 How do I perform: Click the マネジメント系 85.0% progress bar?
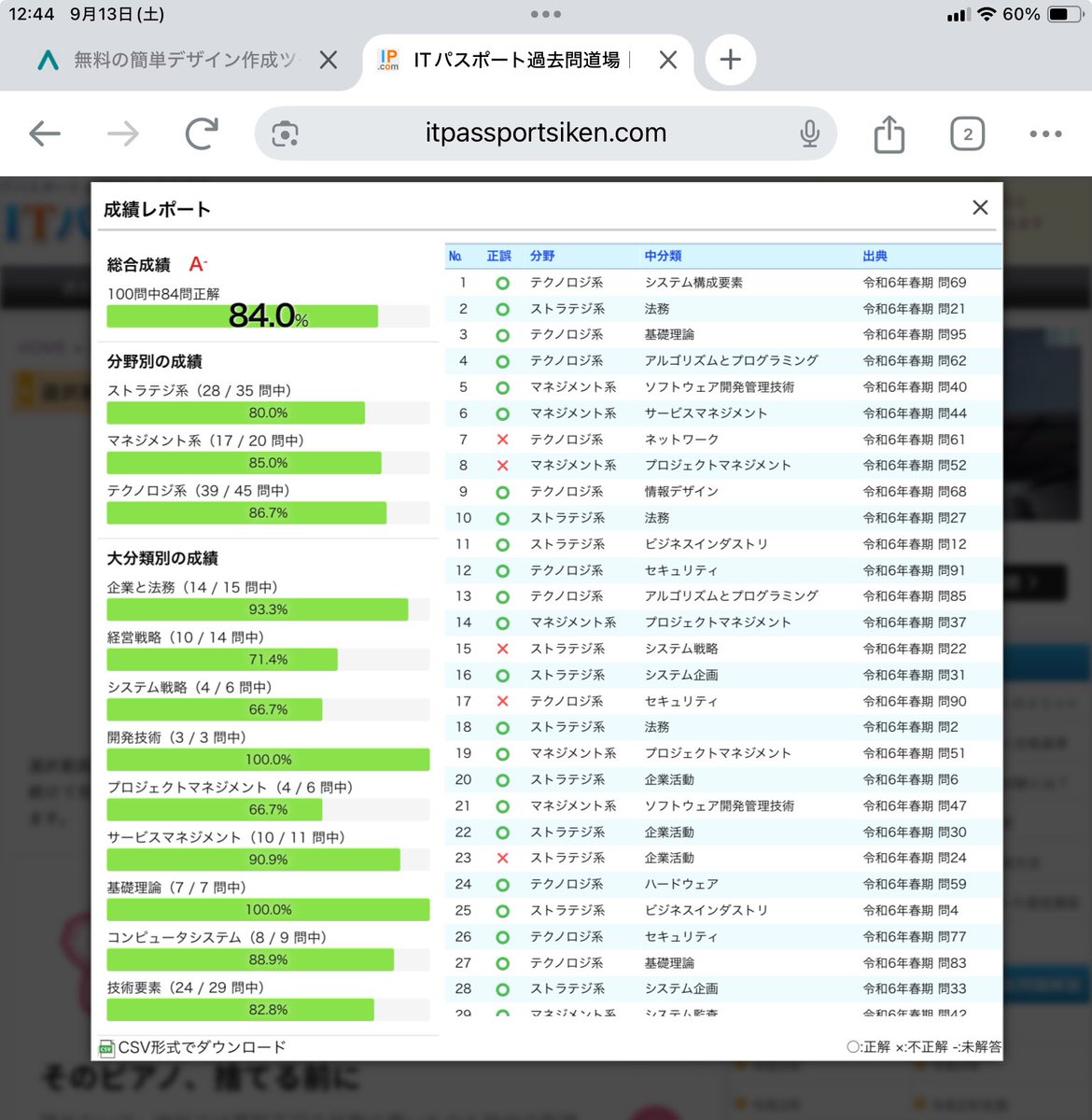(x=268, y=463)
